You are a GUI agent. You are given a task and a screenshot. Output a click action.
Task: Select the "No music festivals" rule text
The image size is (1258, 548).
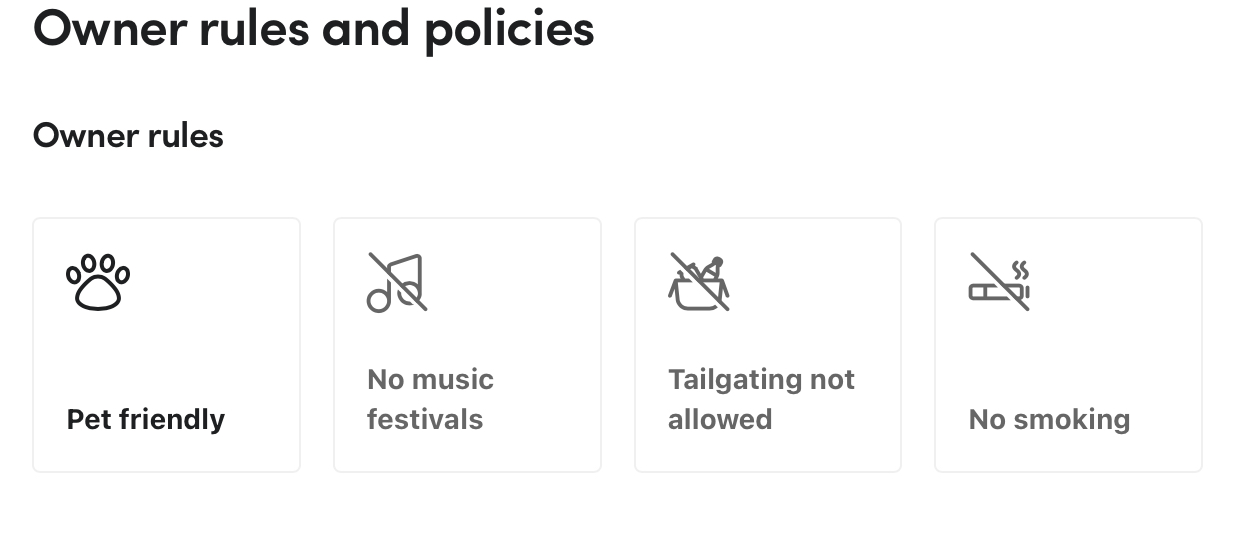click(430, 399)
